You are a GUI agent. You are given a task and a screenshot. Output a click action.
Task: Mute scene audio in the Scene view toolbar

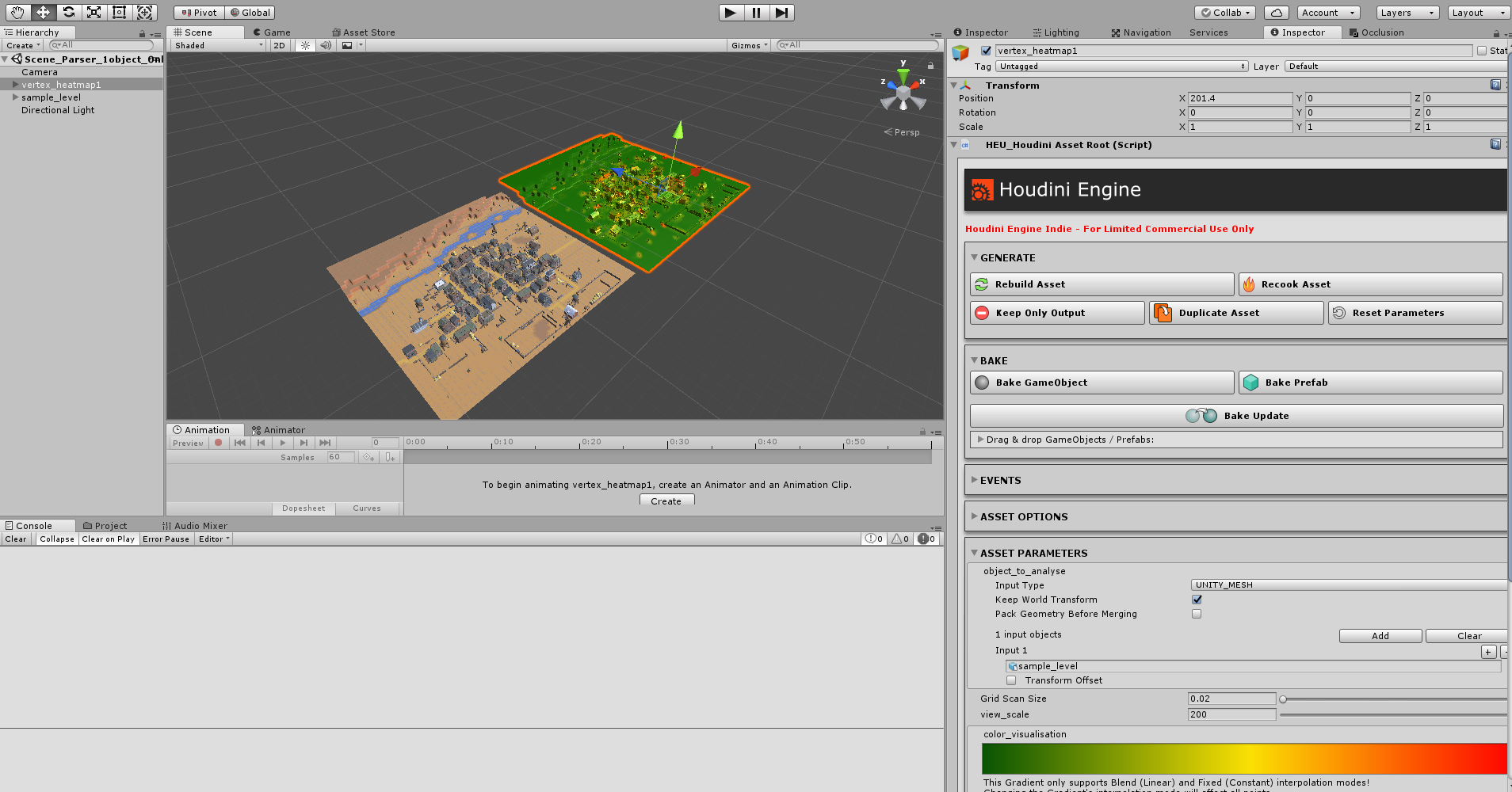(x=326, y=45)
